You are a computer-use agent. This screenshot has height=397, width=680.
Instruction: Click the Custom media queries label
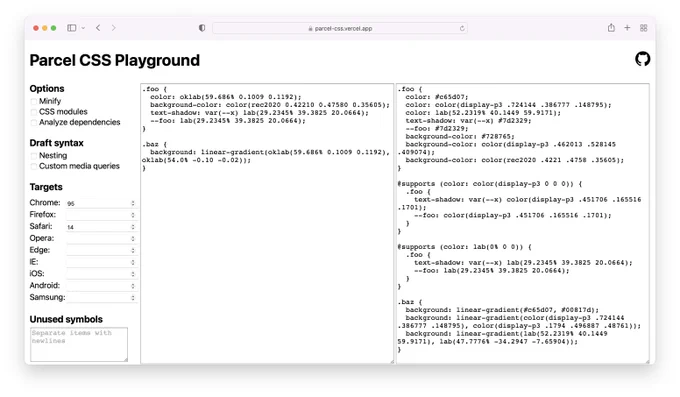79,166
